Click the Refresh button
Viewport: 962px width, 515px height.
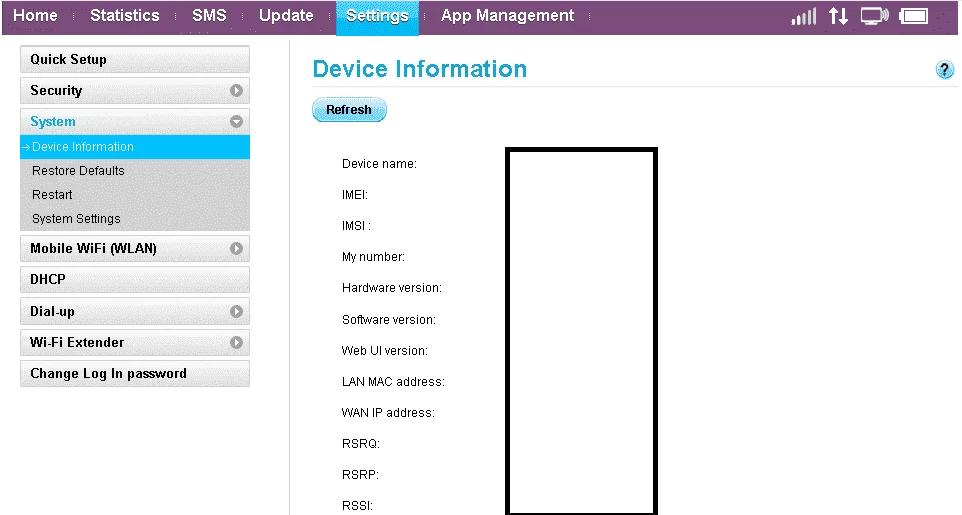pyautogui.click(x=349, y=110)
